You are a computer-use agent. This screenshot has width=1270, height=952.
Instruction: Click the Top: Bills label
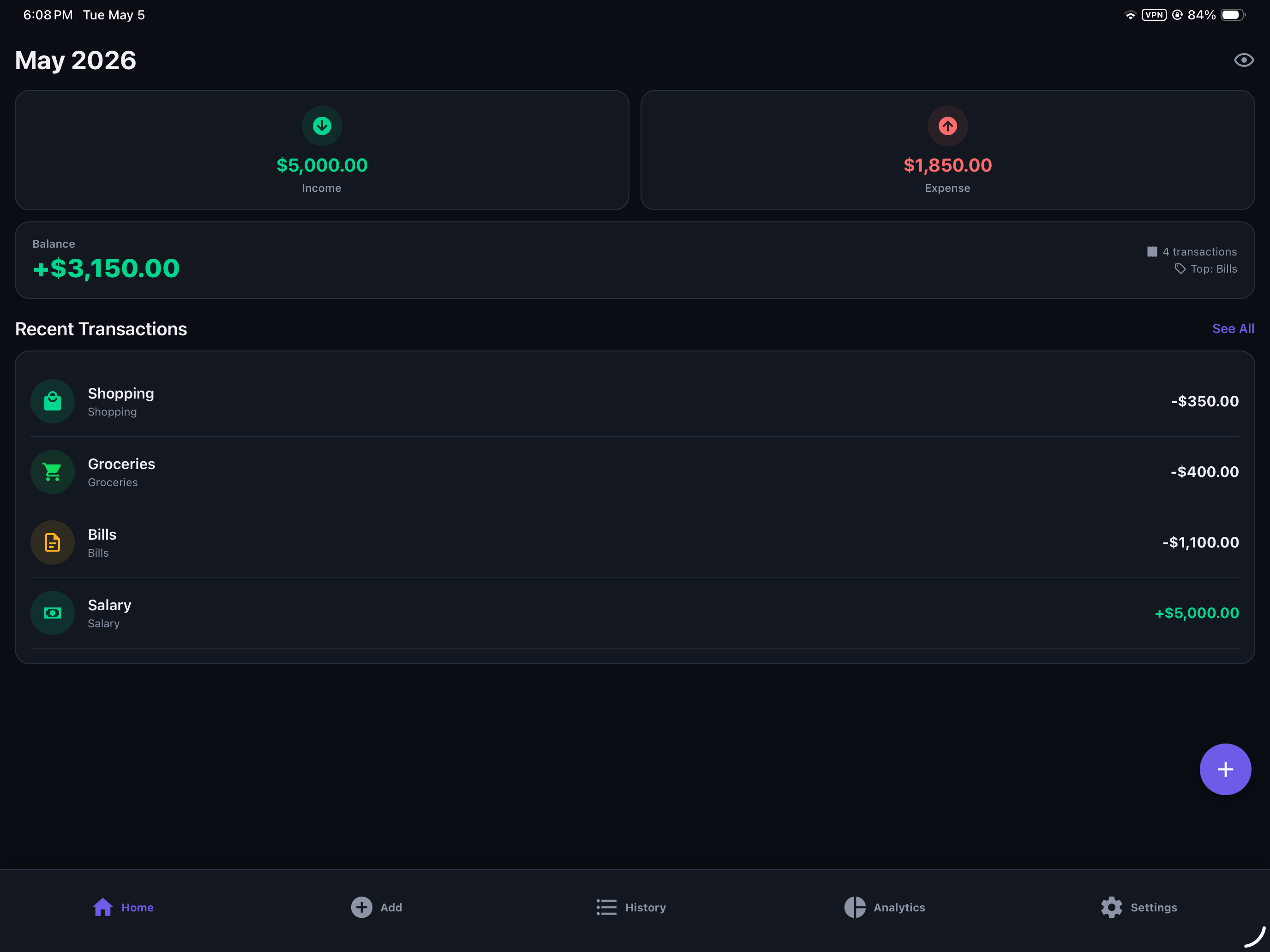tap(1213, 268)
